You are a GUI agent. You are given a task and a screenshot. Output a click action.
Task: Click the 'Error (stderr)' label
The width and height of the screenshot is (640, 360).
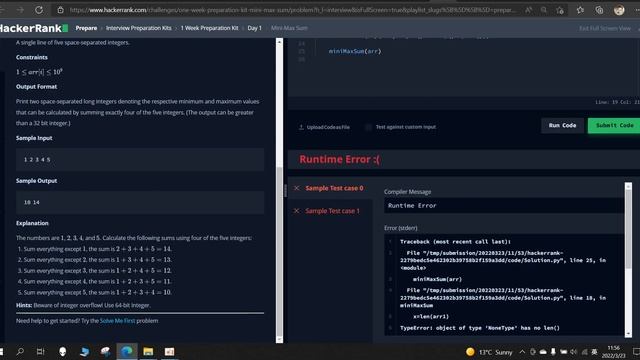coord(400,228)
